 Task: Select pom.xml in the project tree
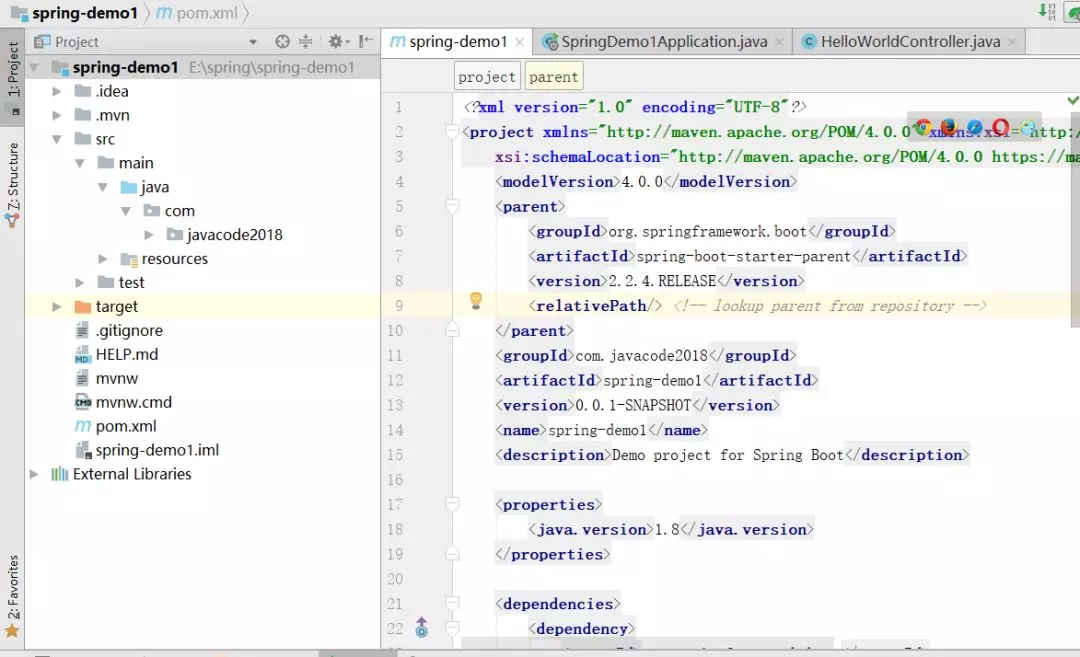tap(126, 426)
